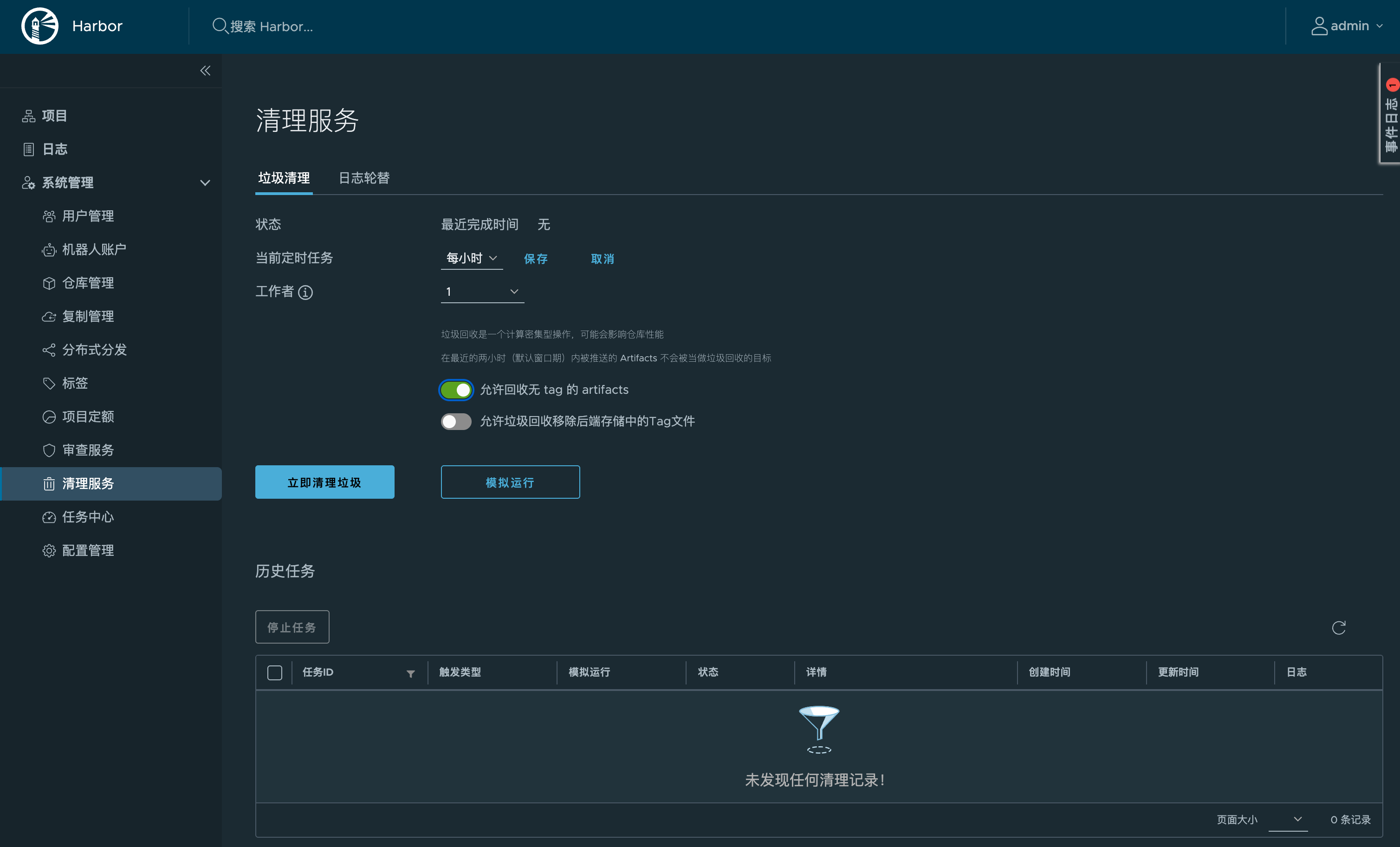
Task: Click the 任务中心 gauge icon
Action: coord(49,517)
